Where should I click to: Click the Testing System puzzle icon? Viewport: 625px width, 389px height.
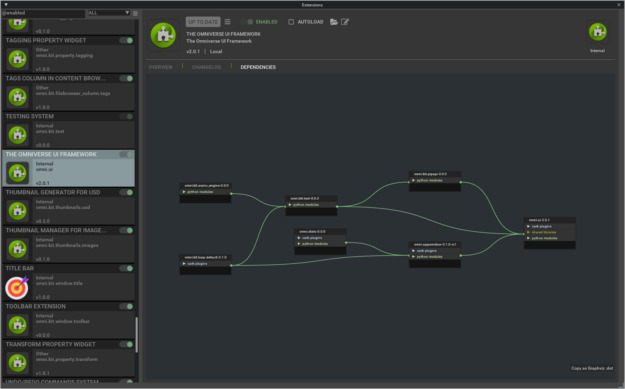[18, 135]
